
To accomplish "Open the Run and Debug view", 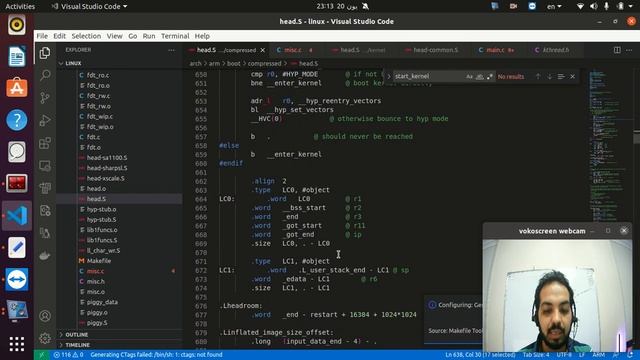I will (45, 120).
